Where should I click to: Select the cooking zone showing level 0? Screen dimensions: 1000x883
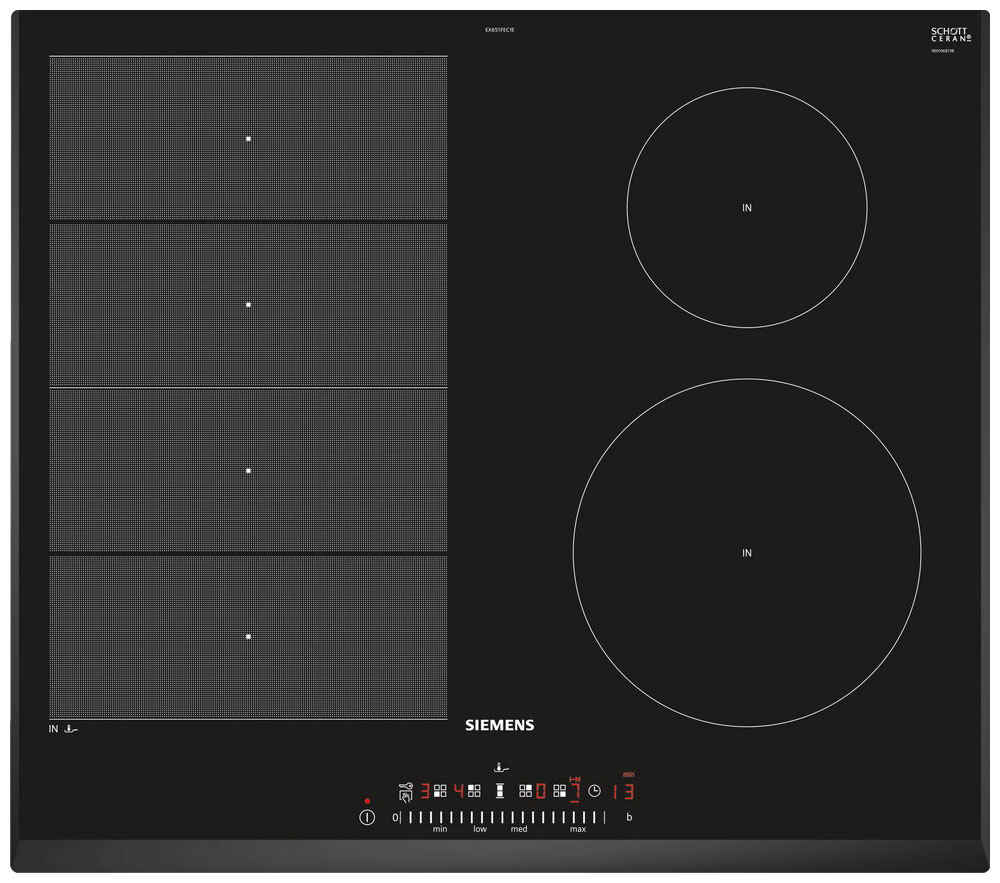[541, 791]
